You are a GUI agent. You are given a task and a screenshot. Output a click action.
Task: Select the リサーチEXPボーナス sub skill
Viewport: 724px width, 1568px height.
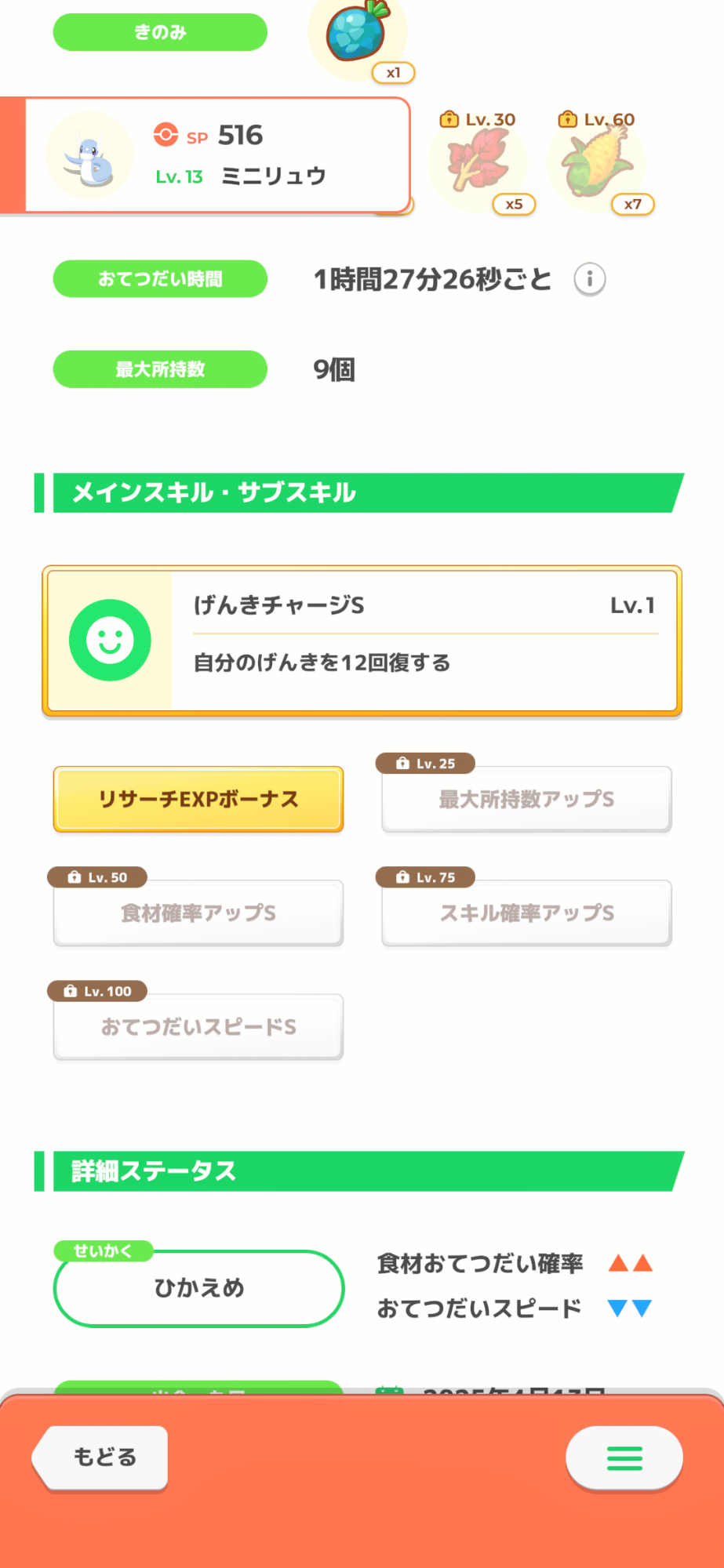198,799
